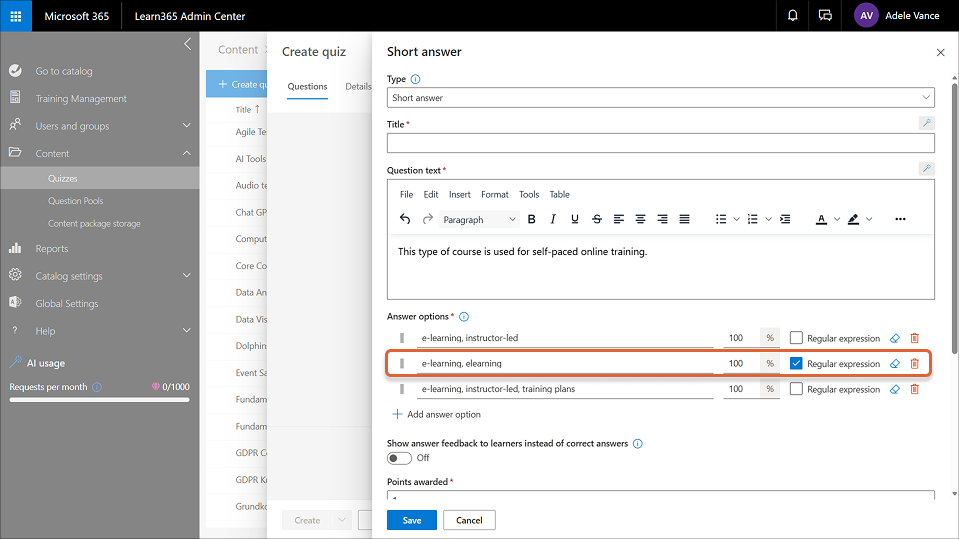Check Regular expression for first answer option

(796, 338)
